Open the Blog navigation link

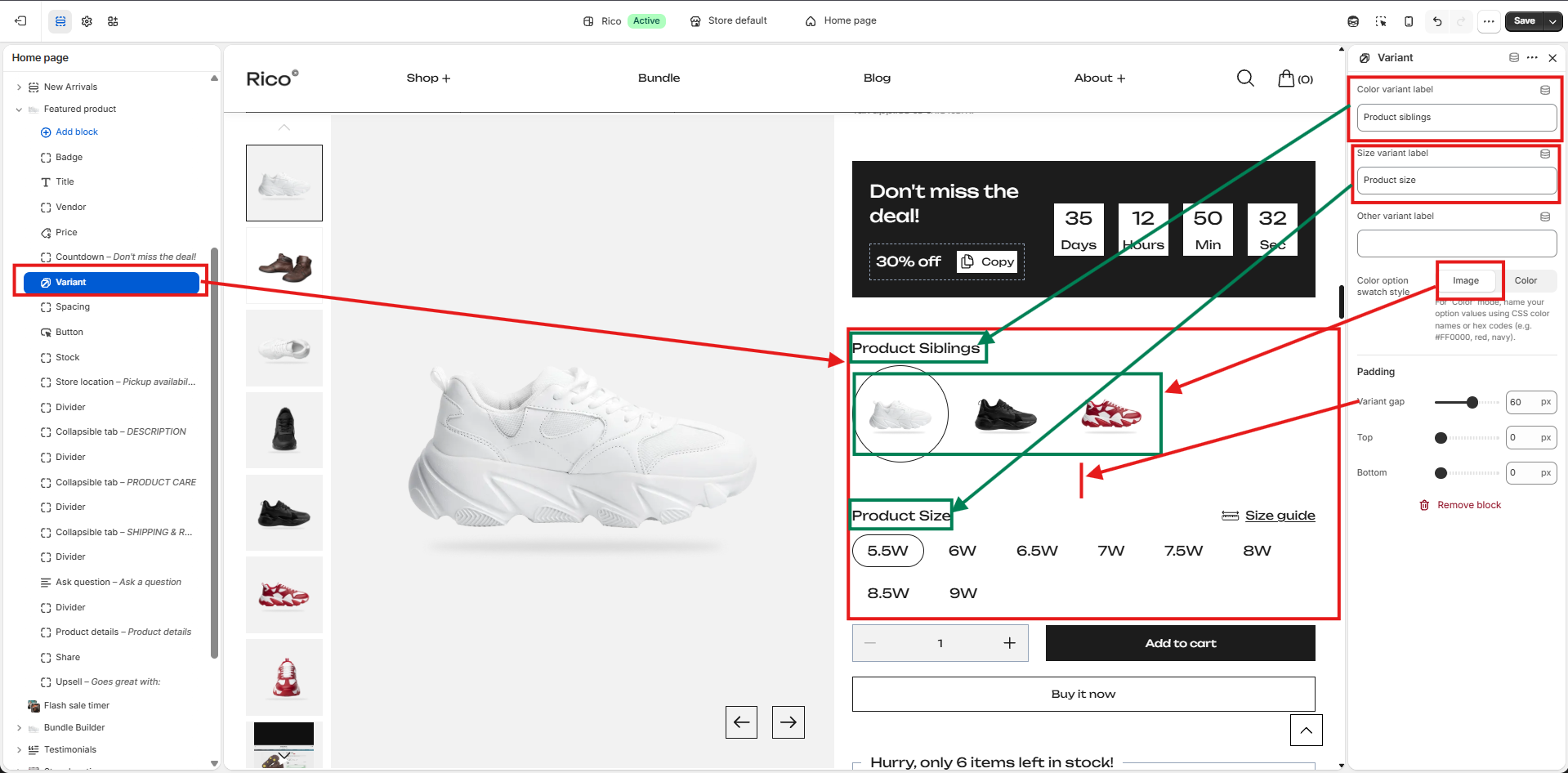877,78
